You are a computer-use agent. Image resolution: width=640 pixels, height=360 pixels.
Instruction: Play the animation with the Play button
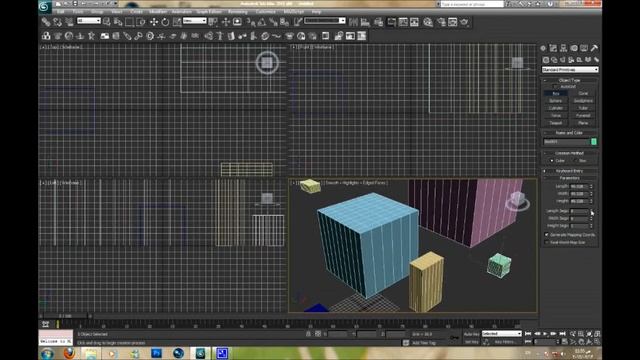point(545,334)
